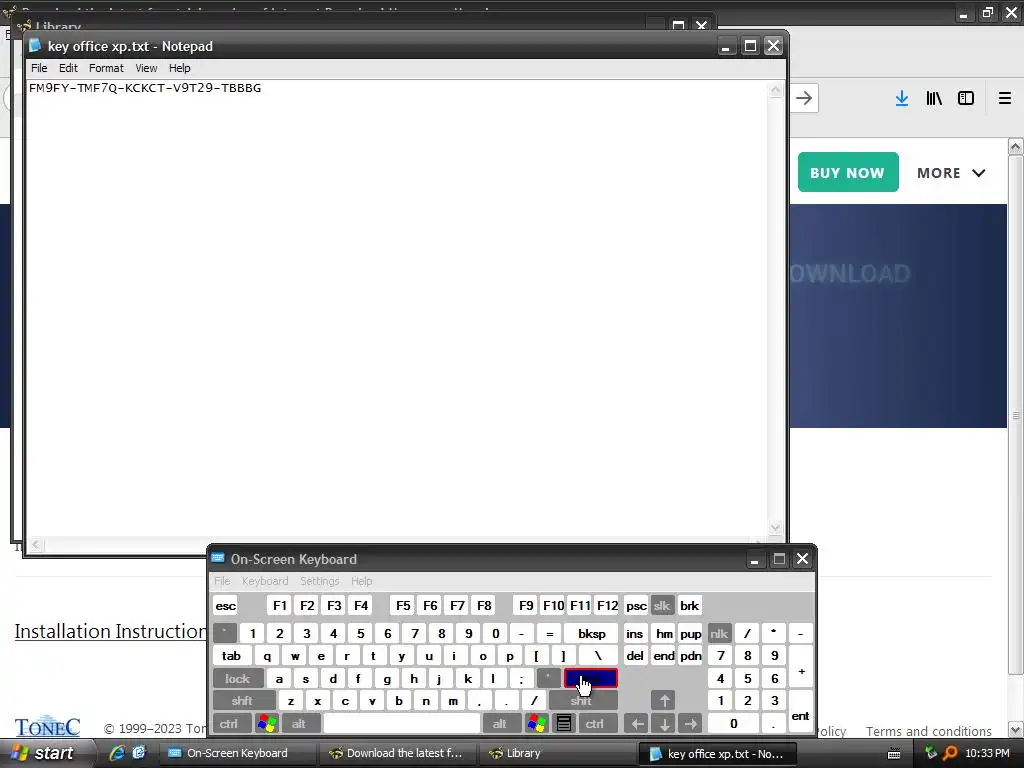Click the right Windows logo key
Image resolution: width=1024 pixels, height=768 pixels.
point(537,724)
